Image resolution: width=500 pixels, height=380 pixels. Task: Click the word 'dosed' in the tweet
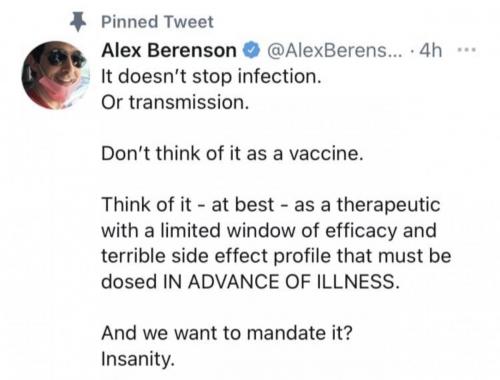pyautogui.click(x=129, y=282)
